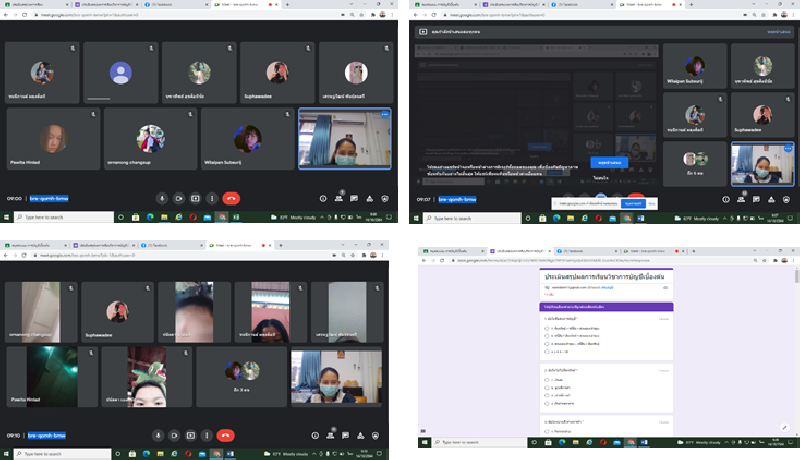Image resolution: width=800 pixels, height=460 pixels.
Task: Open self-video tile options in 09:07 Meet call
Action: click(x=787, y=148)
